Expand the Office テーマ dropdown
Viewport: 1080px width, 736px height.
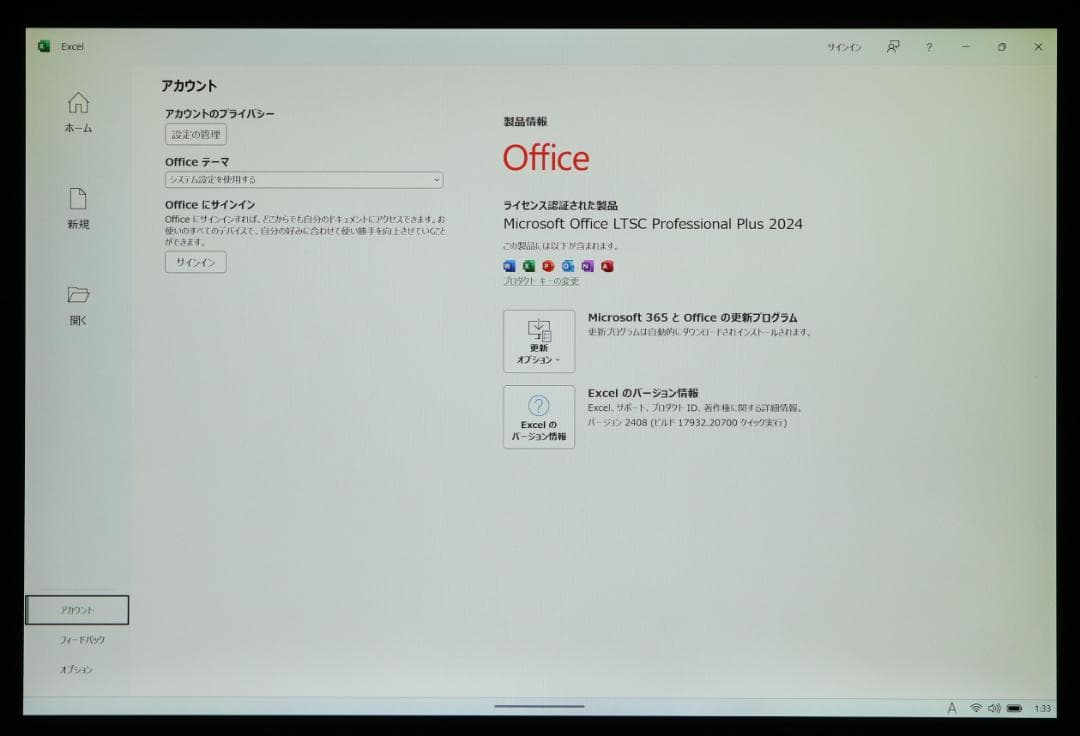pos(304,180)
